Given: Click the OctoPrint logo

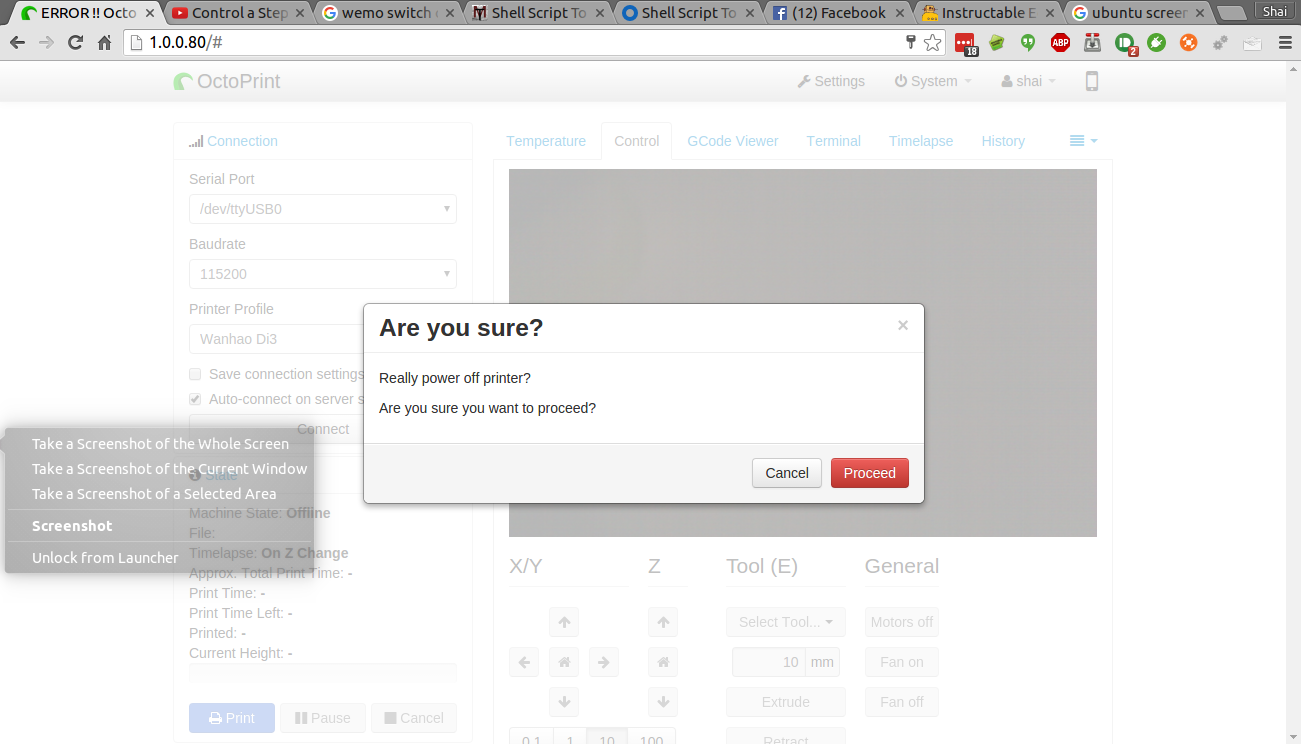Looking at the screenshot, I should (x=227, y=81).
